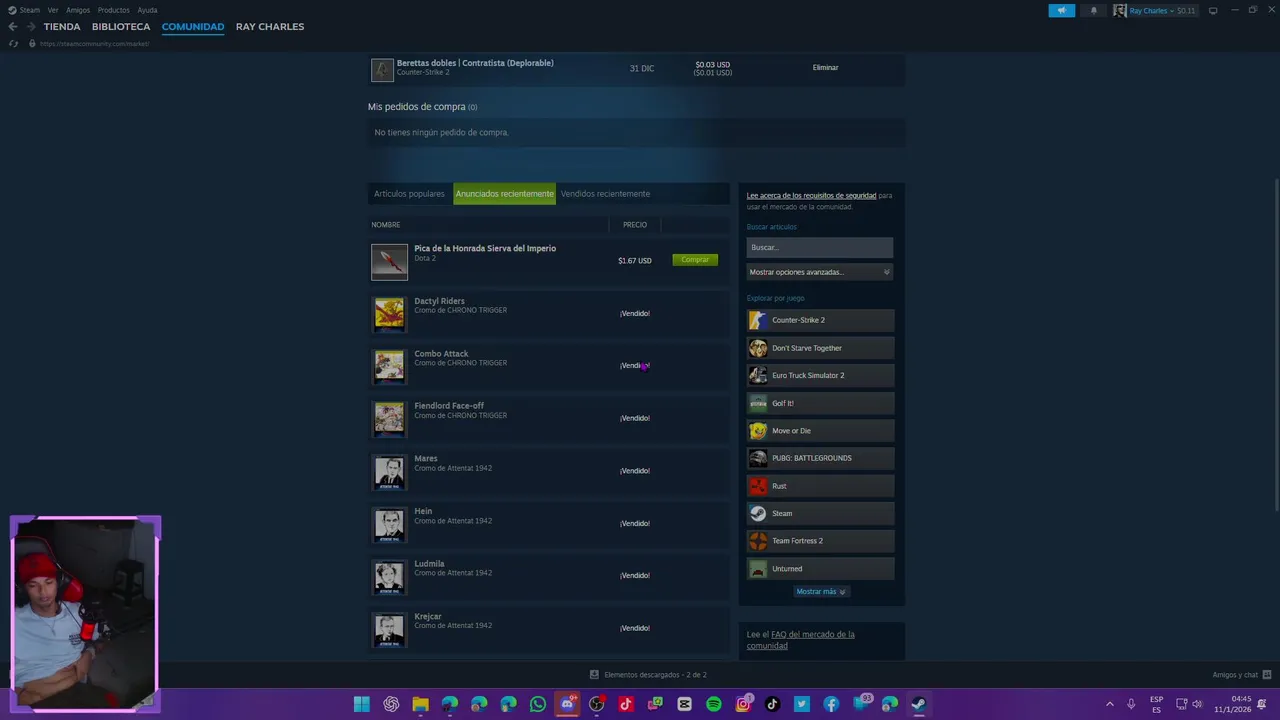Open the TIENDA tab
Image resolution: width=1280 pixels, height=720 pixels.
point(62,27)
